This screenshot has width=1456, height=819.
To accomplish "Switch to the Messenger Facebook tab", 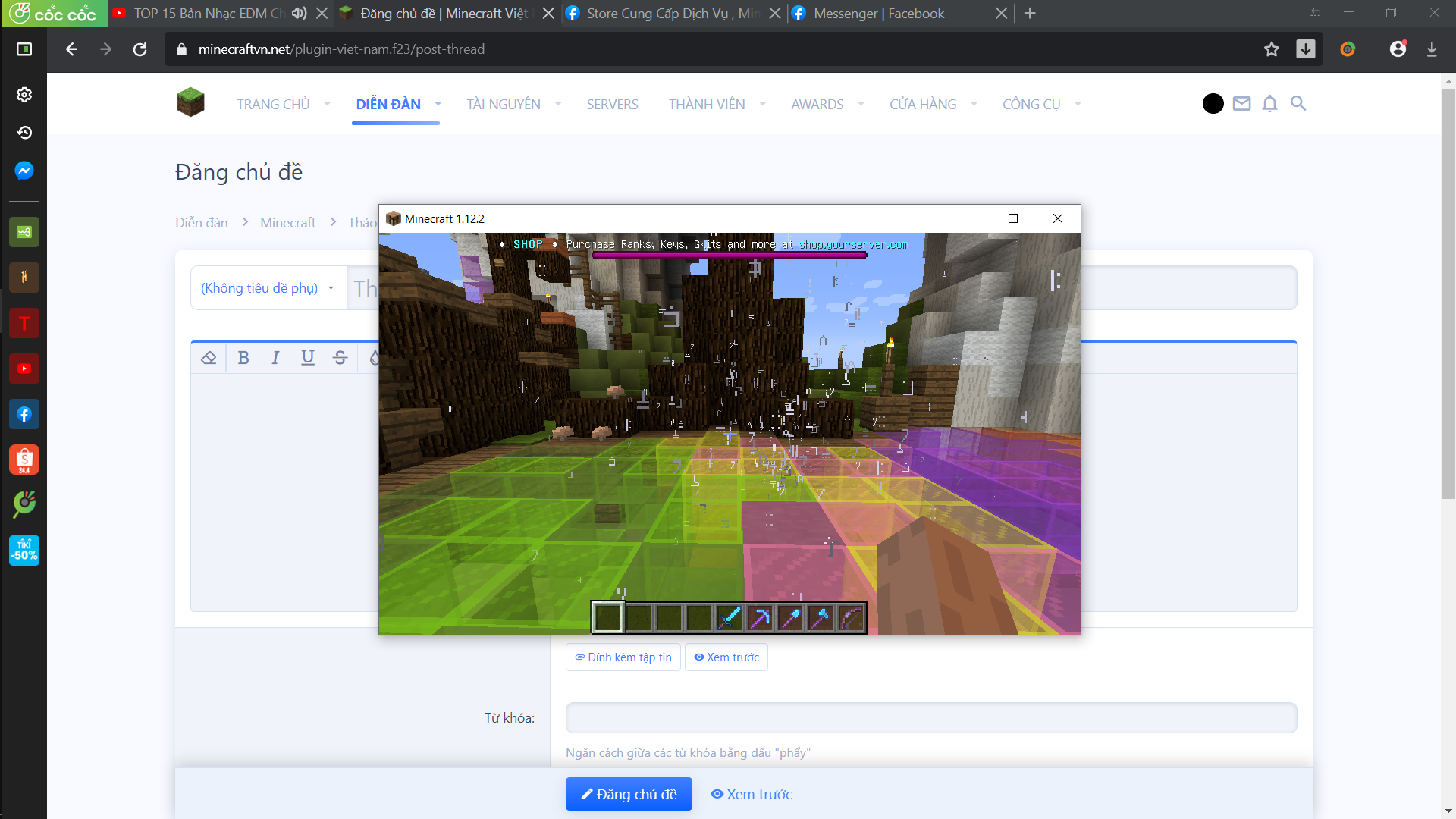I will point(878,14).
